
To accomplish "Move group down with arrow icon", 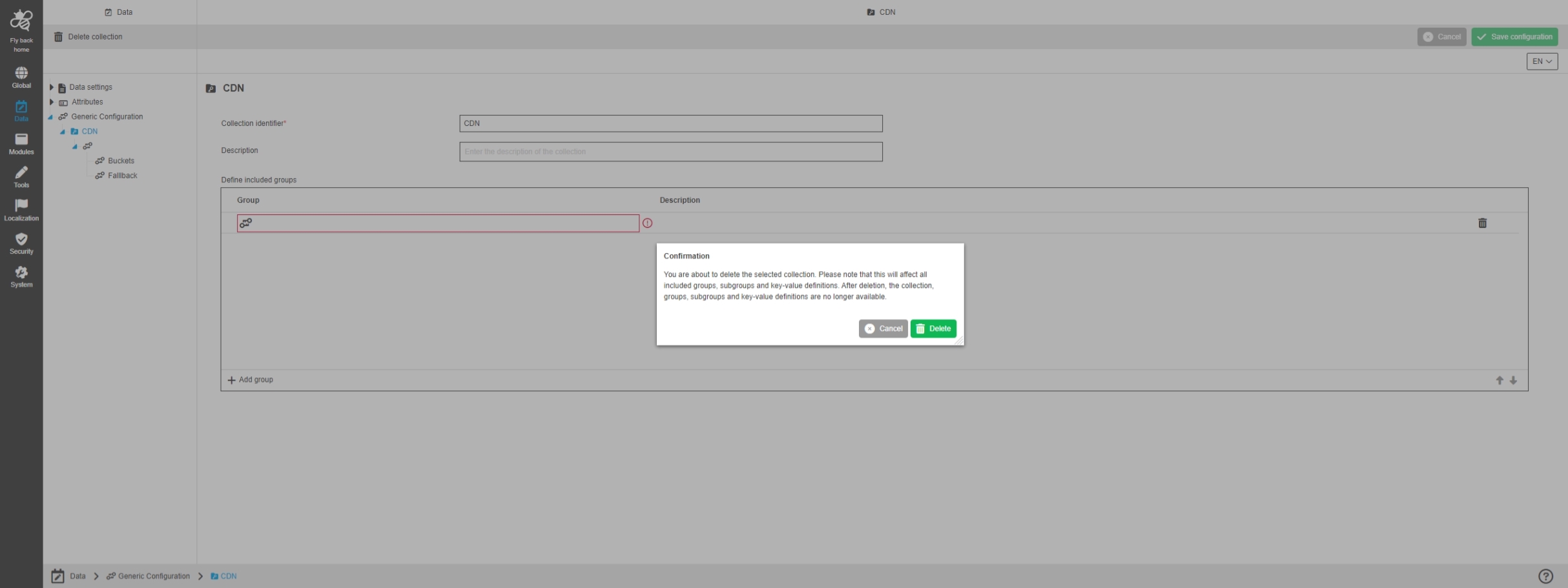I will [x=1513, y=381].
